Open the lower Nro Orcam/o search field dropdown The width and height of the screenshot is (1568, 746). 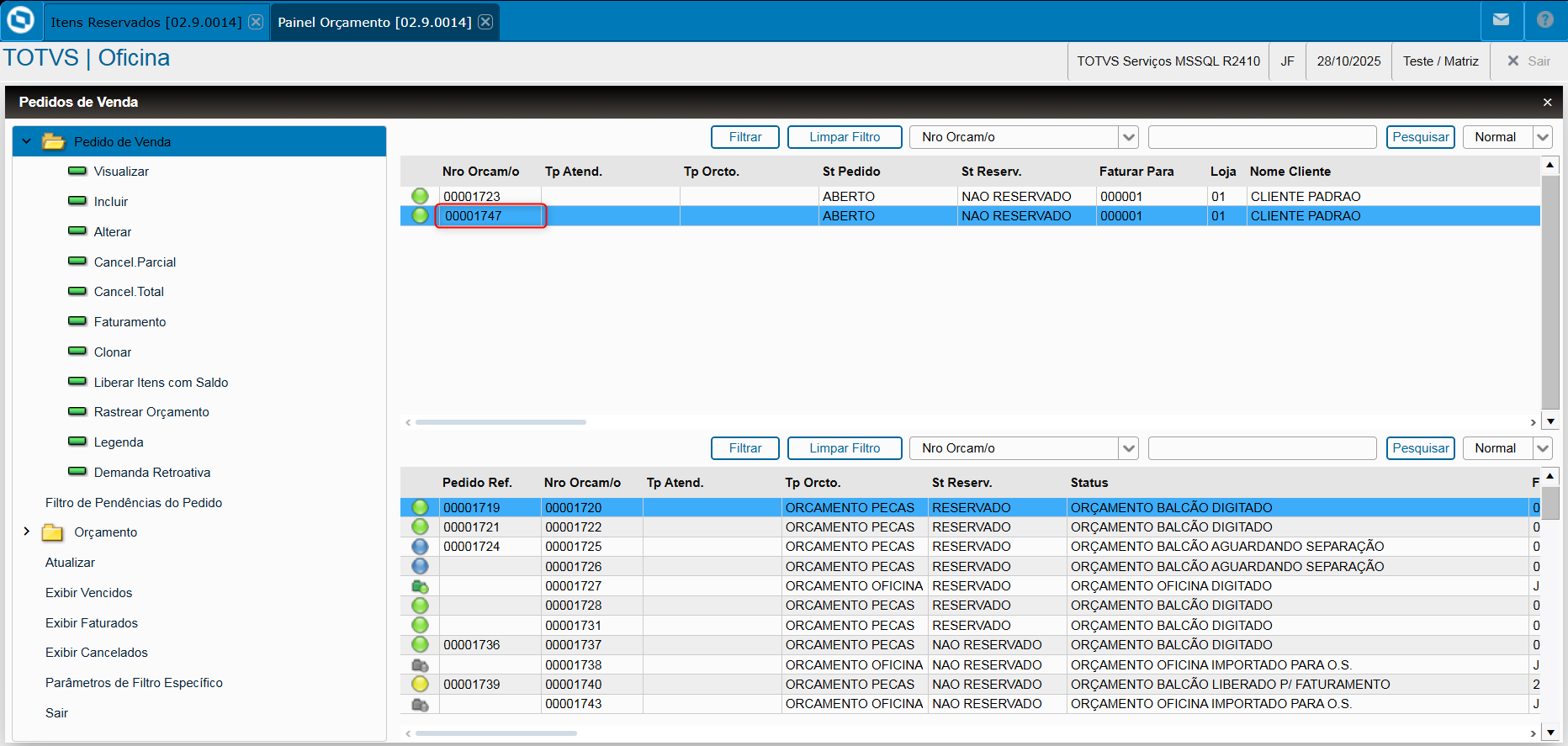pyautogui.click(x=1129, y=448)
